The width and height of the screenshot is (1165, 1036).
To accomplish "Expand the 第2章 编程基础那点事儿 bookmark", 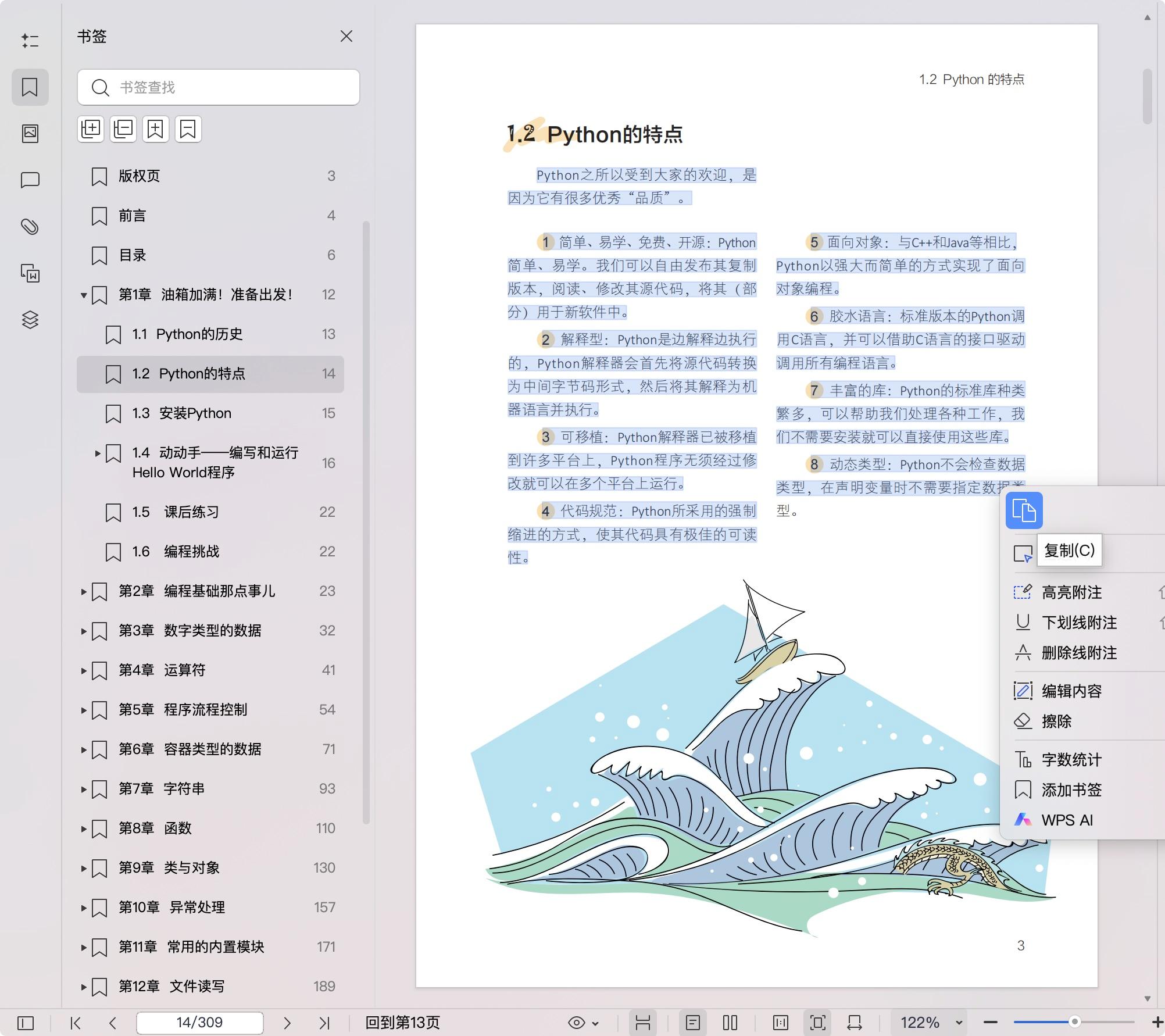I will pos(83,591).
